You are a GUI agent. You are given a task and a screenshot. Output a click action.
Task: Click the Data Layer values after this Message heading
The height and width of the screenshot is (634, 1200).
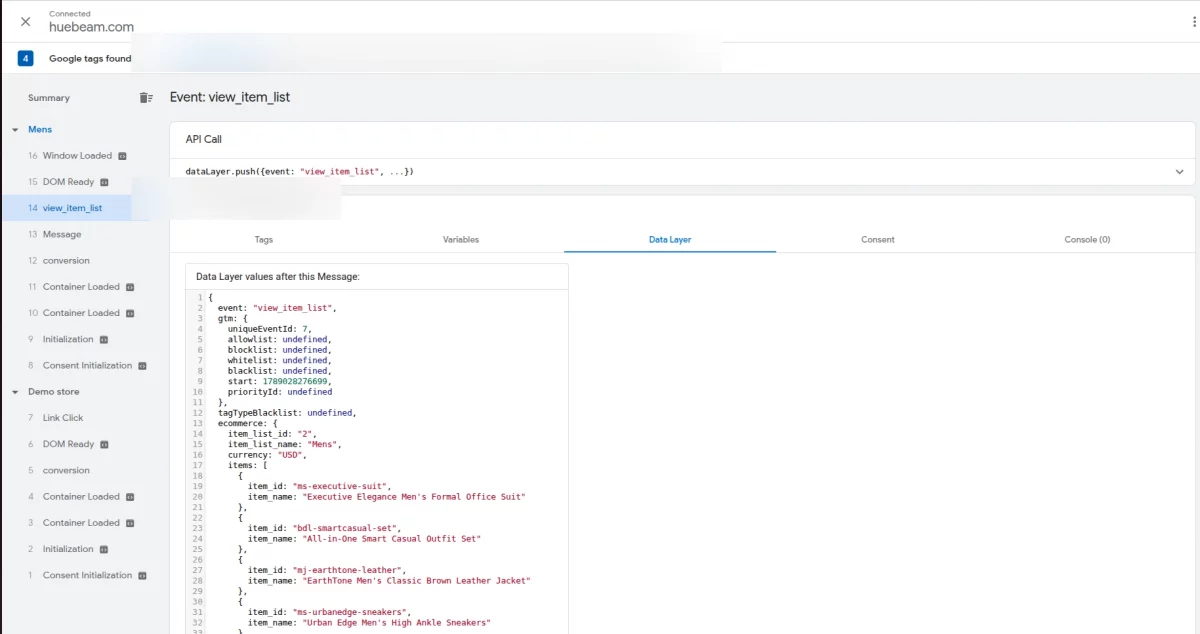278,276
